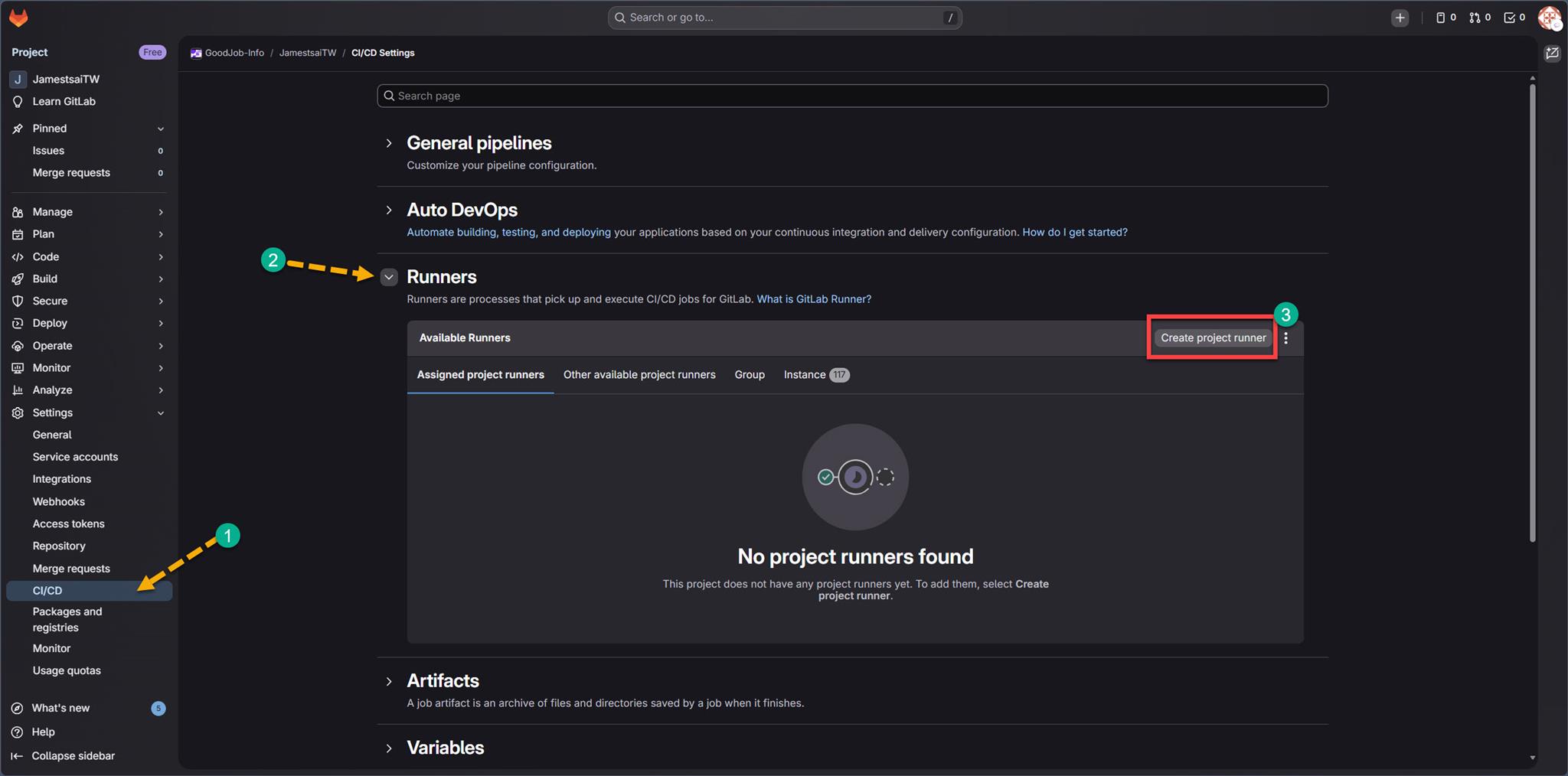Open the What is GitLab Runner link
This screenshot has width=1568, height=776.
[x=813, y=299]
